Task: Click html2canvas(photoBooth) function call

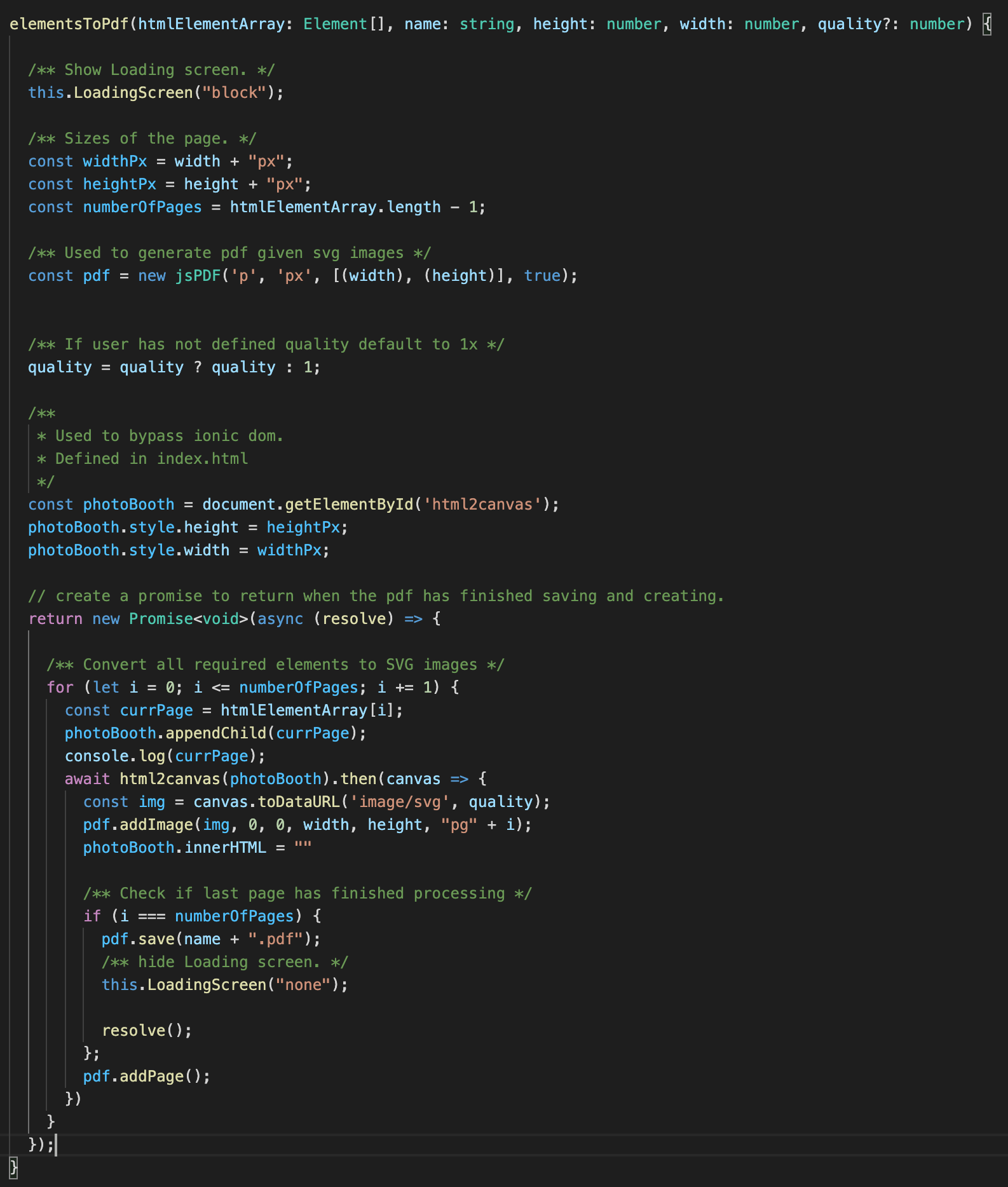Action: [225, 779]
